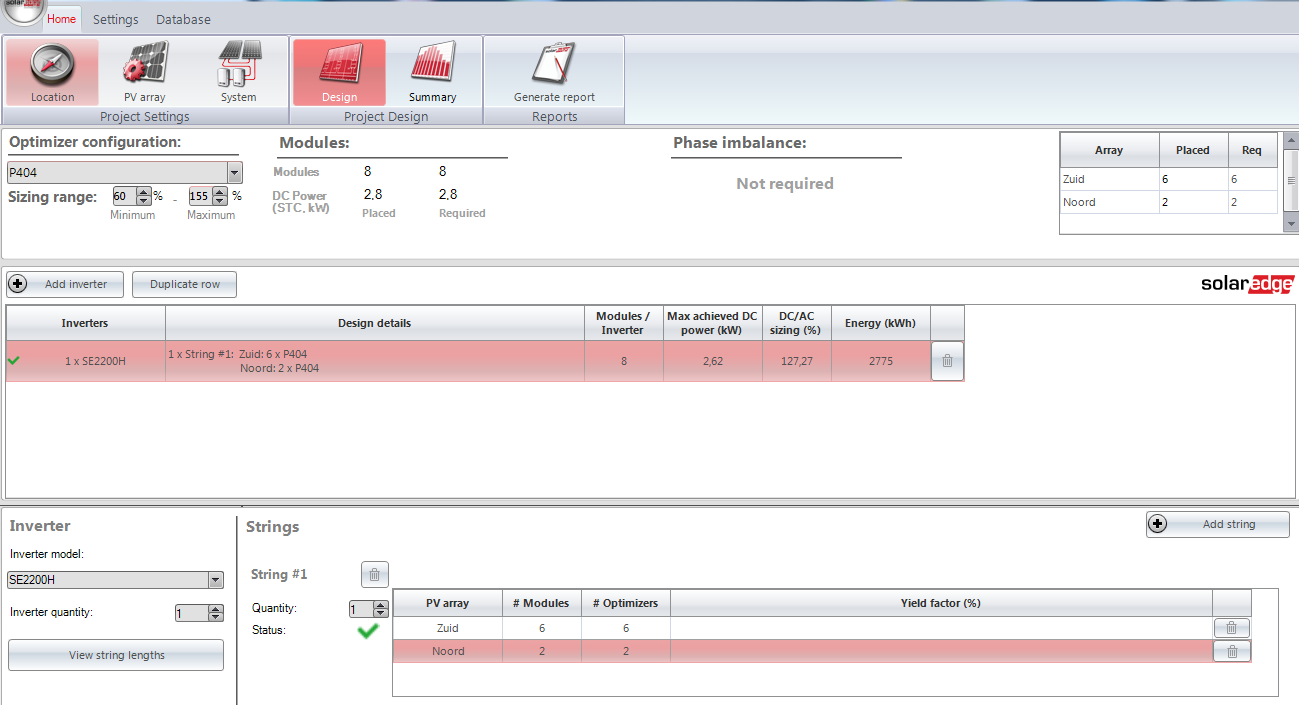Viewport: 1299px width, 705px height.
Task: Open the System settings icon
Action: [239, 73]
